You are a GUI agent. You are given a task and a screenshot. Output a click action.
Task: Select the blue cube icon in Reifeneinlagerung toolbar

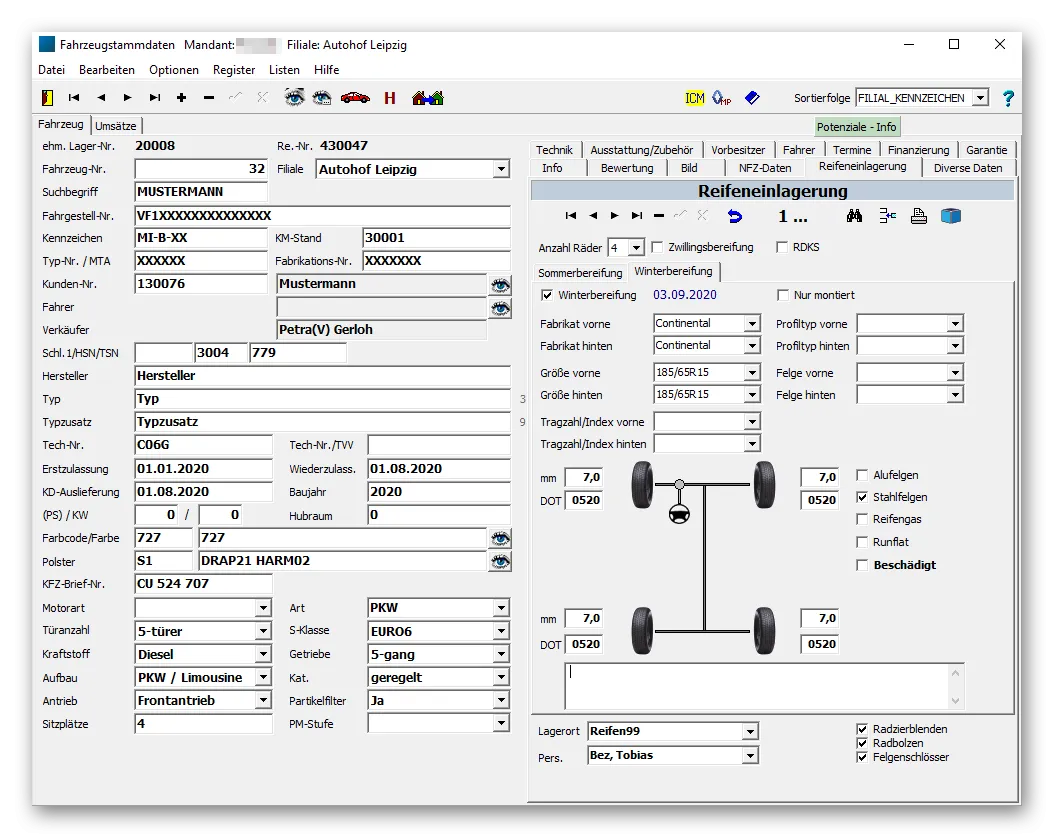(x=950, y=215)
